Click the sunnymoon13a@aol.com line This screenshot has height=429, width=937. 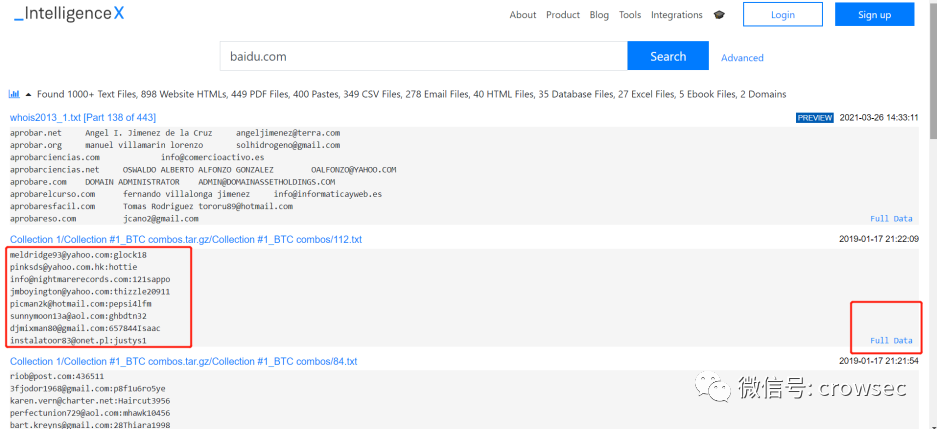point(78,316)
